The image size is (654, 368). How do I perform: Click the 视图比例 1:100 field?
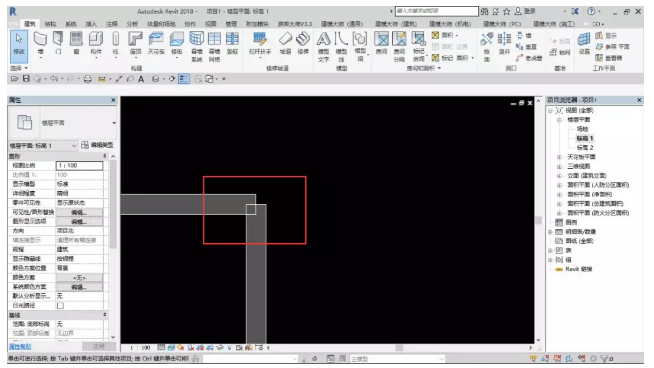coord(79,166)
